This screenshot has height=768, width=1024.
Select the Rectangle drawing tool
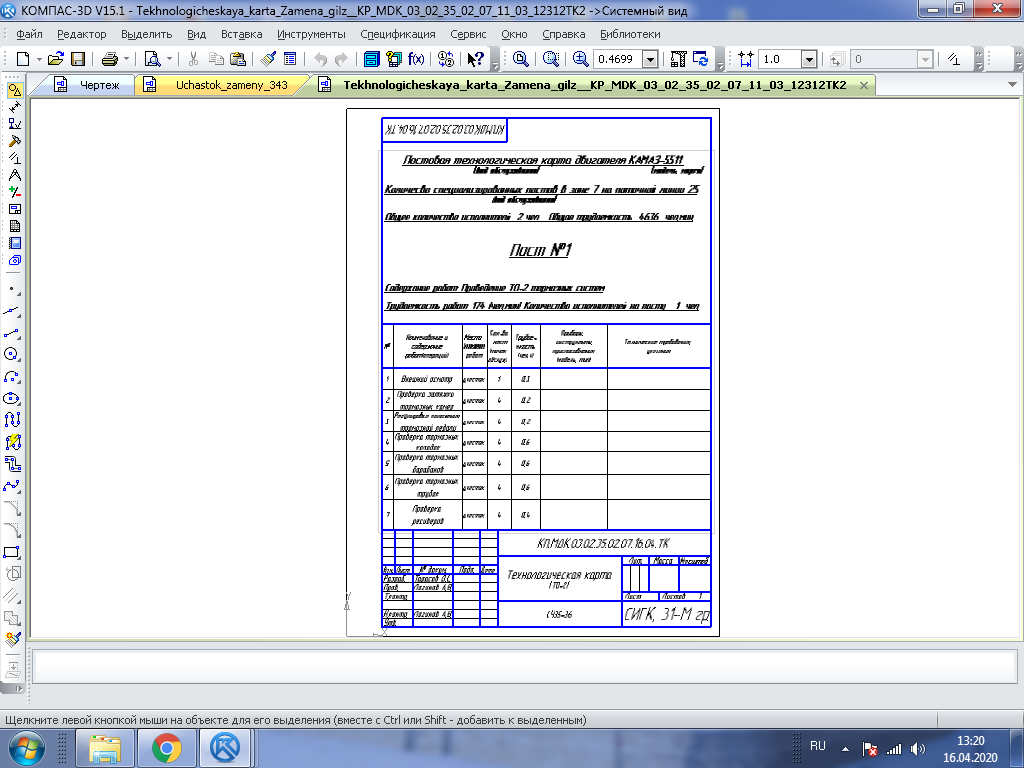coord(13,552)
